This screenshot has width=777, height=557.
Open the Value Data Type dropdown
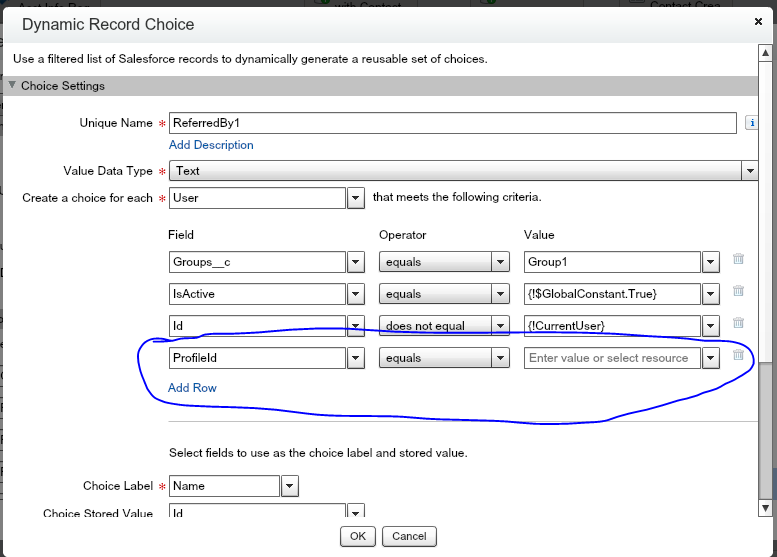[749, 171]
